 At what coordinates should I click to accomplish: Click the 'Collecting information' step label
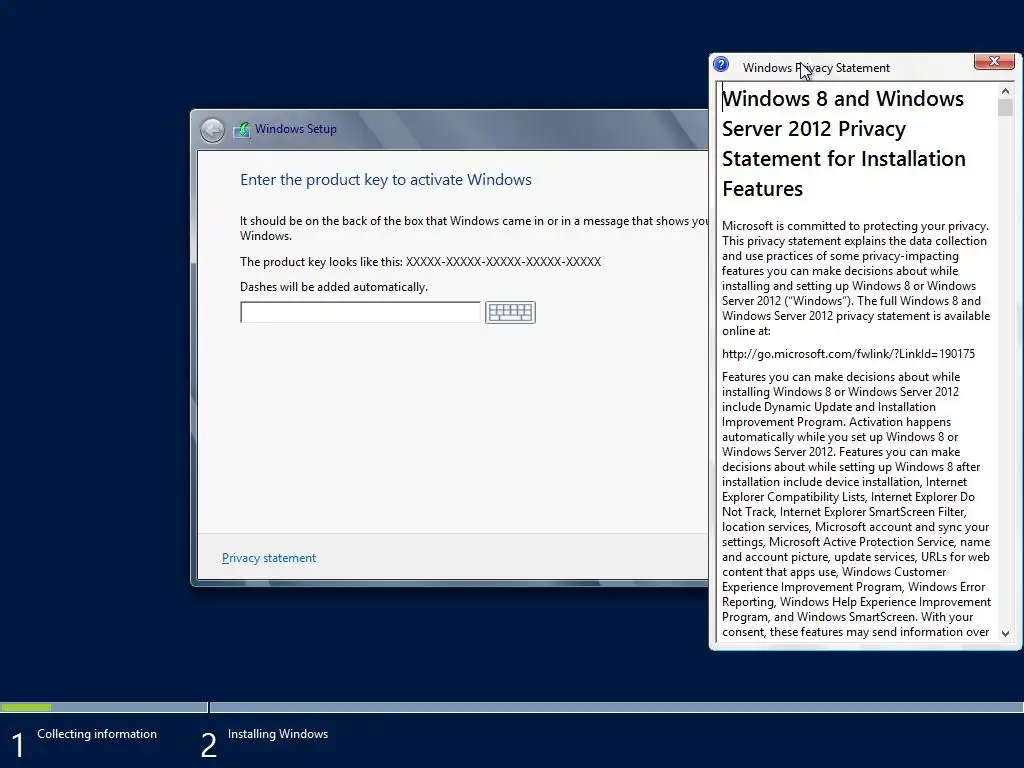97,734
